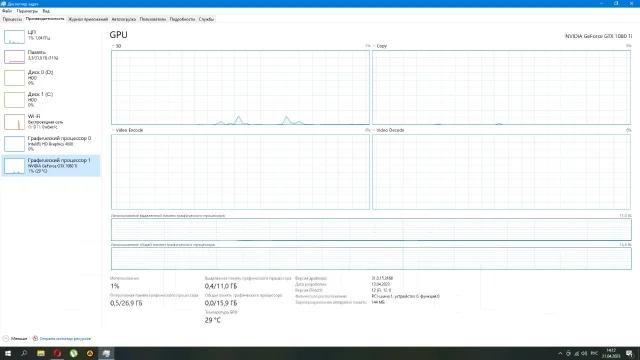640x360 pixels.
Task: Switch to the Автозагрузка tab
Action: point(124,19)
